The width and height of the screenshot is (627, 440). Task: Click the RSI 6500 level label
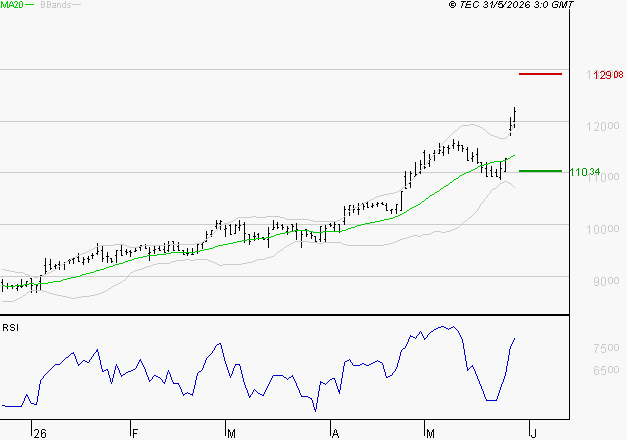click(x=606, y=370)
